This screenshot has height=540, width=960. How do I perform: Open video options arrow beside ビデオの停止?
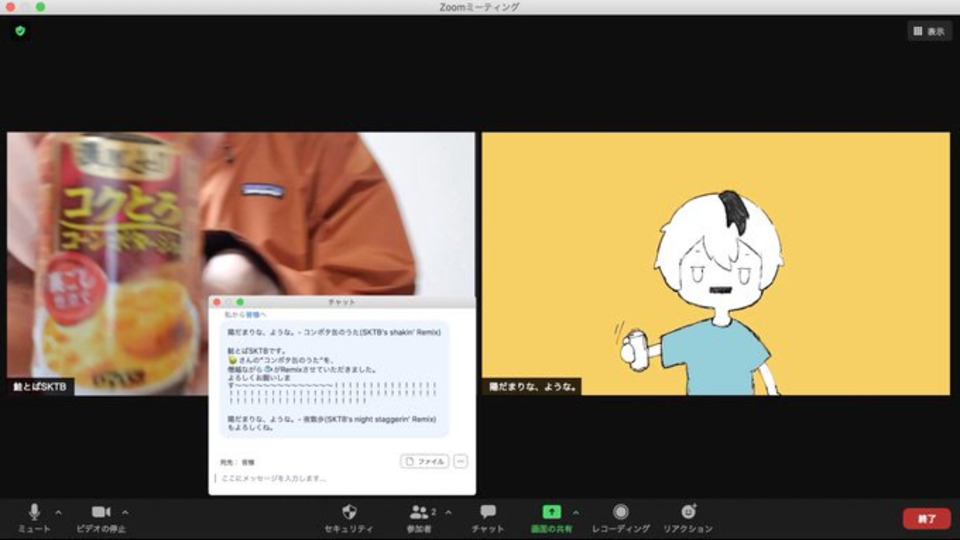point(125,512)
